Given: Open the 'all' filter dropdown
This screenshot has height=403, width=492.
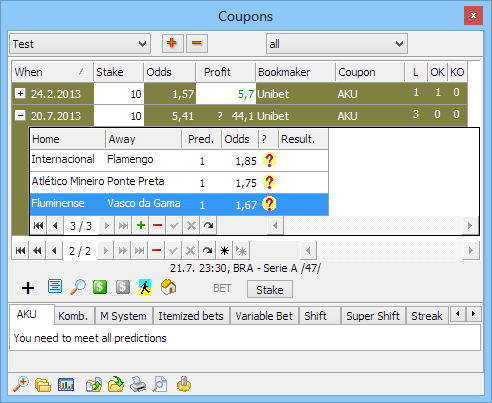Looking at the screenshot, I should (x=337, y=44).
